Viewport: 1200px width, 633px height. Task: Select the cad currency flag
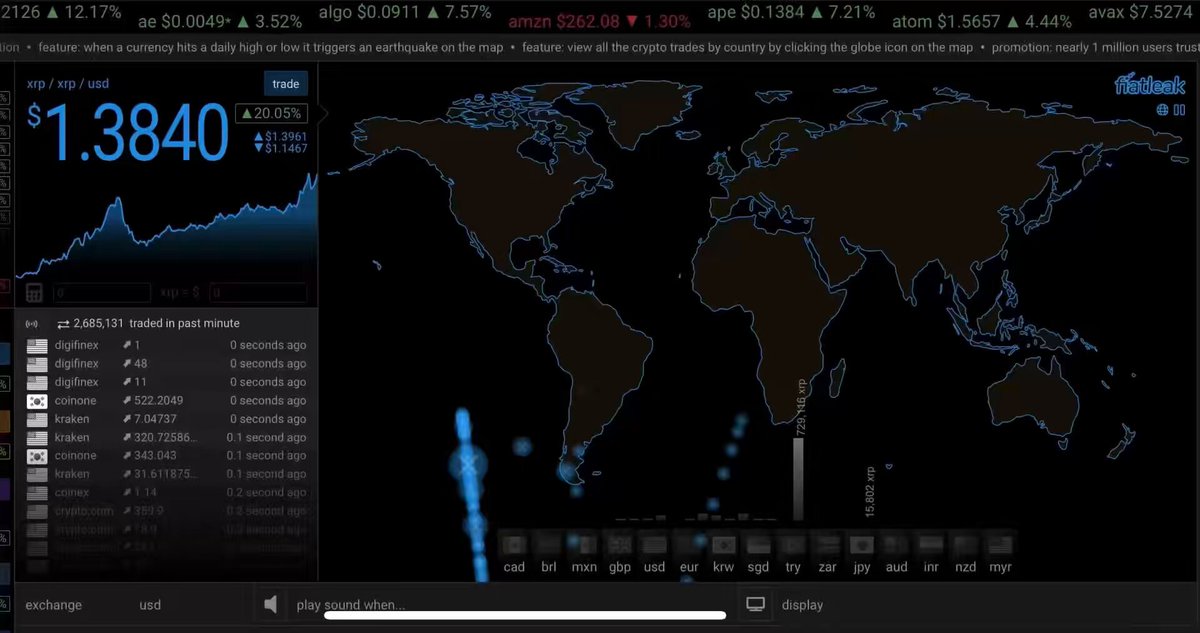click(x=514, y=546)
